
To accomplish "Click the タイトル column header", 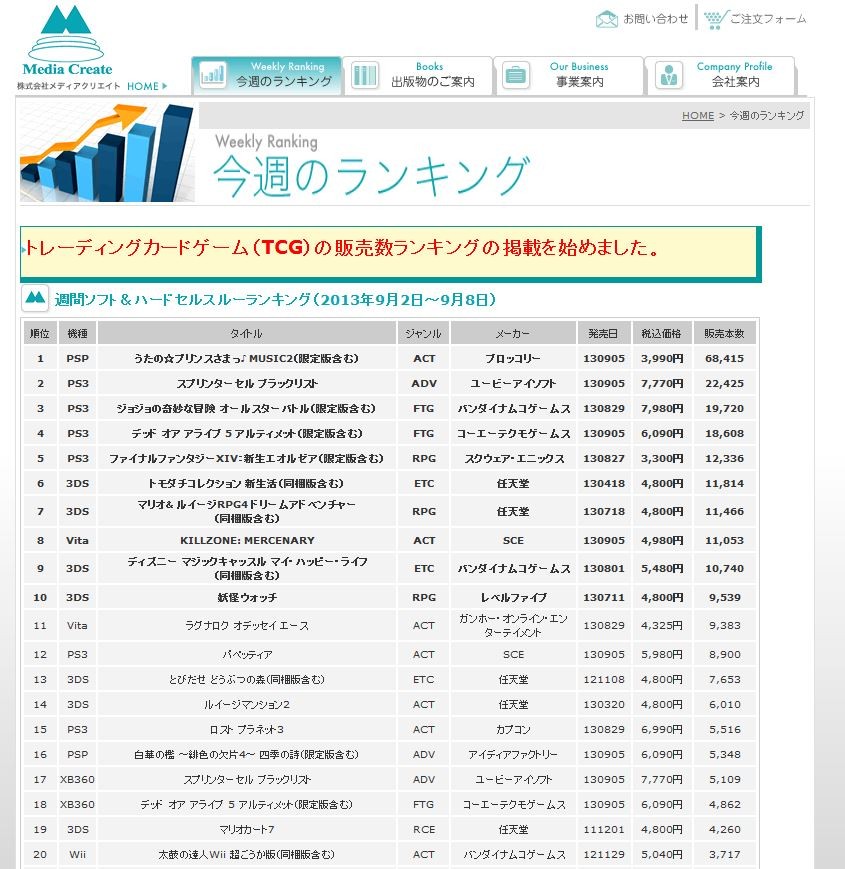I will (x=247, y=333).
